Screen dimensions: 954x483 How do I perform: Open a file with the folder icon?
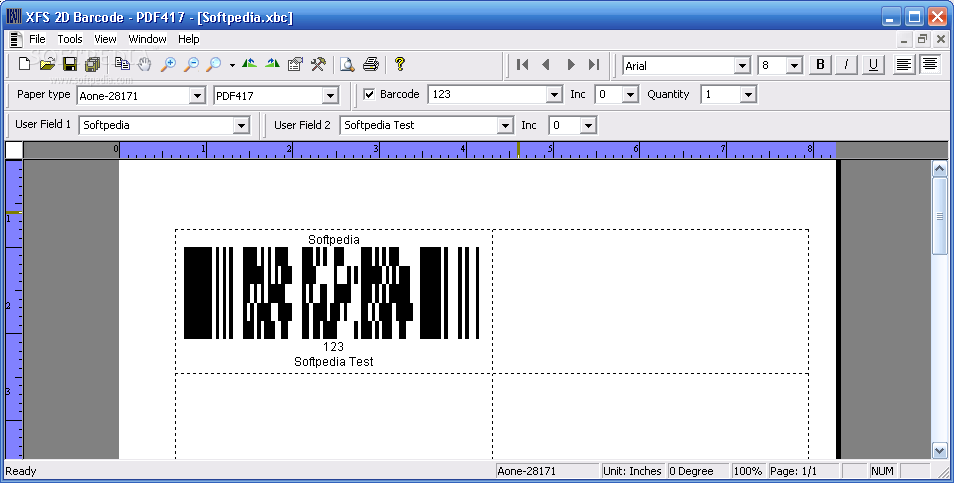click(47, 64)
